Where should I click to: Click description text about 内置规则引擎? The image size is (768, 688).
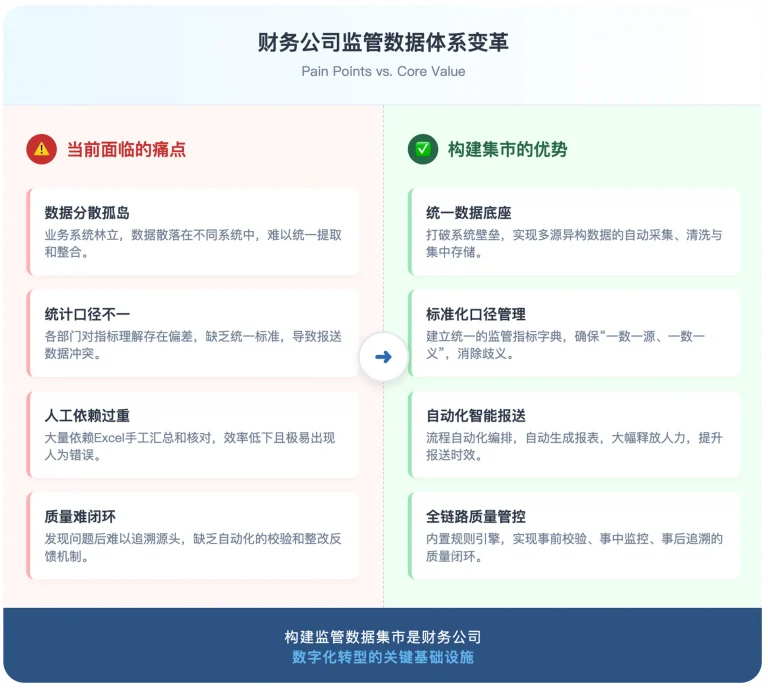click(x=574, y=547)
